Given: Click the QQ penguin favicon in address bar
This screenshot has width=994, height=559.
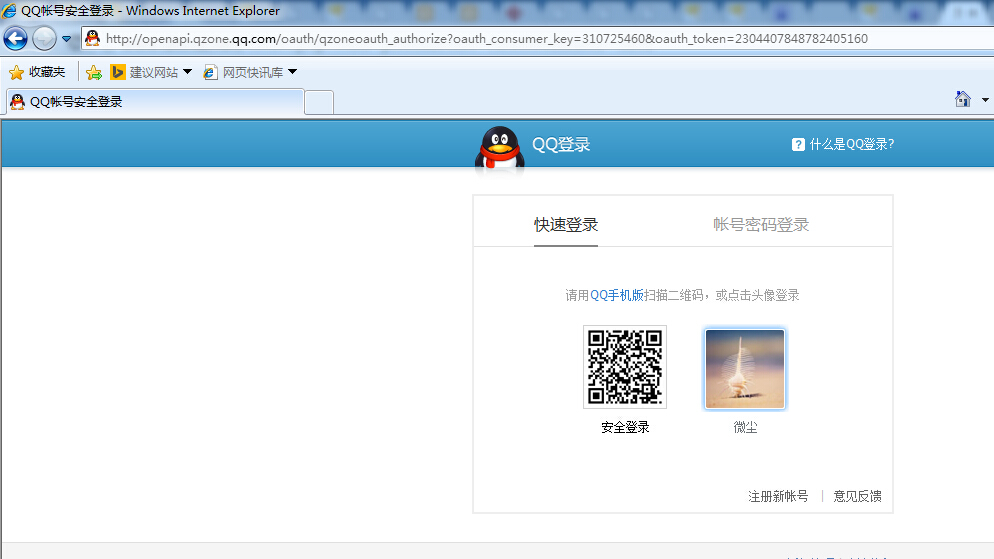Looking at the screenshot, I should 93,39.
